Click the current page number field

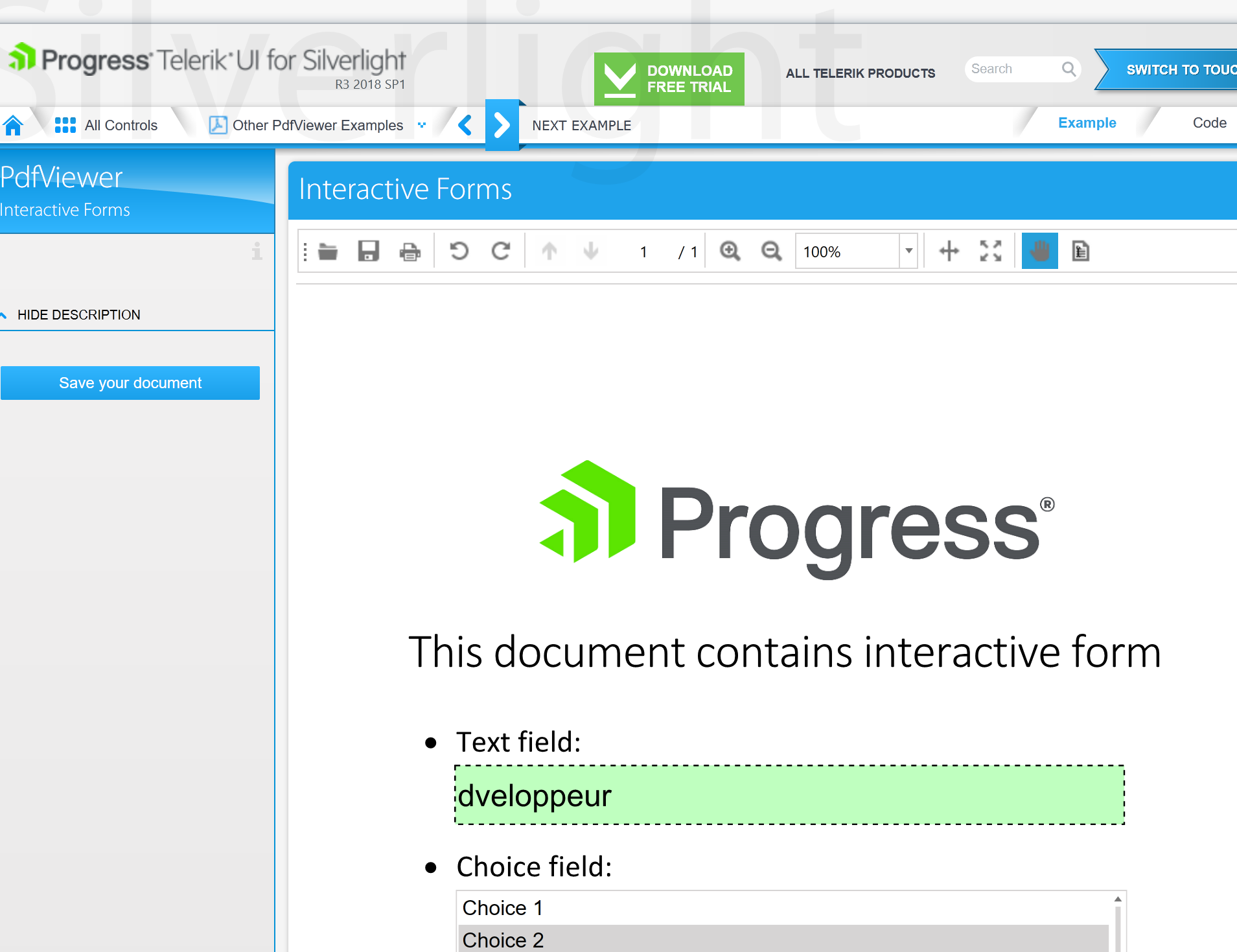643,251
